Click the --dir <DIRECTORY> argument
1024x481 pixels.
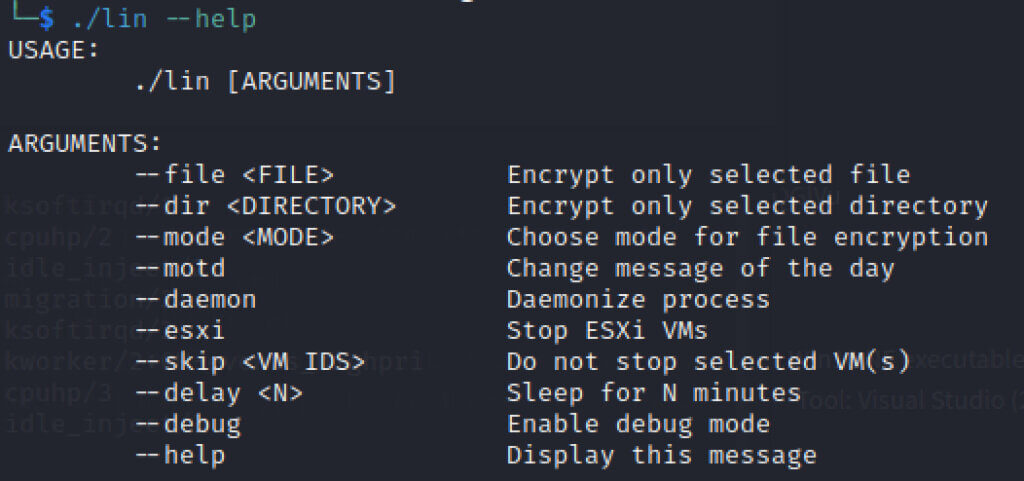pos(265,206)
